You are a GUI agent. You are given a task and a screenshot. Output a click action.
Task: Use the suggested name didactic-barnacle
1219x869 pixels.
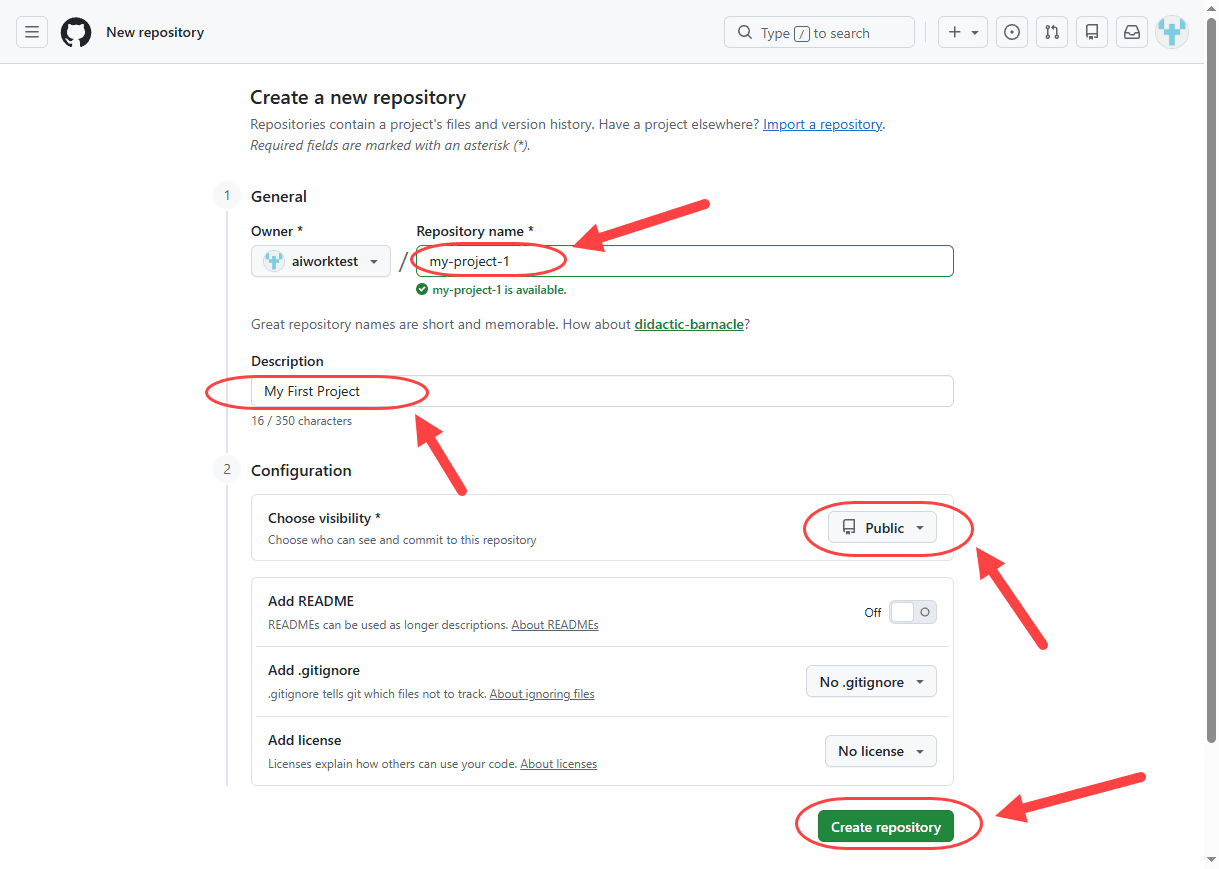click(689, 324)
